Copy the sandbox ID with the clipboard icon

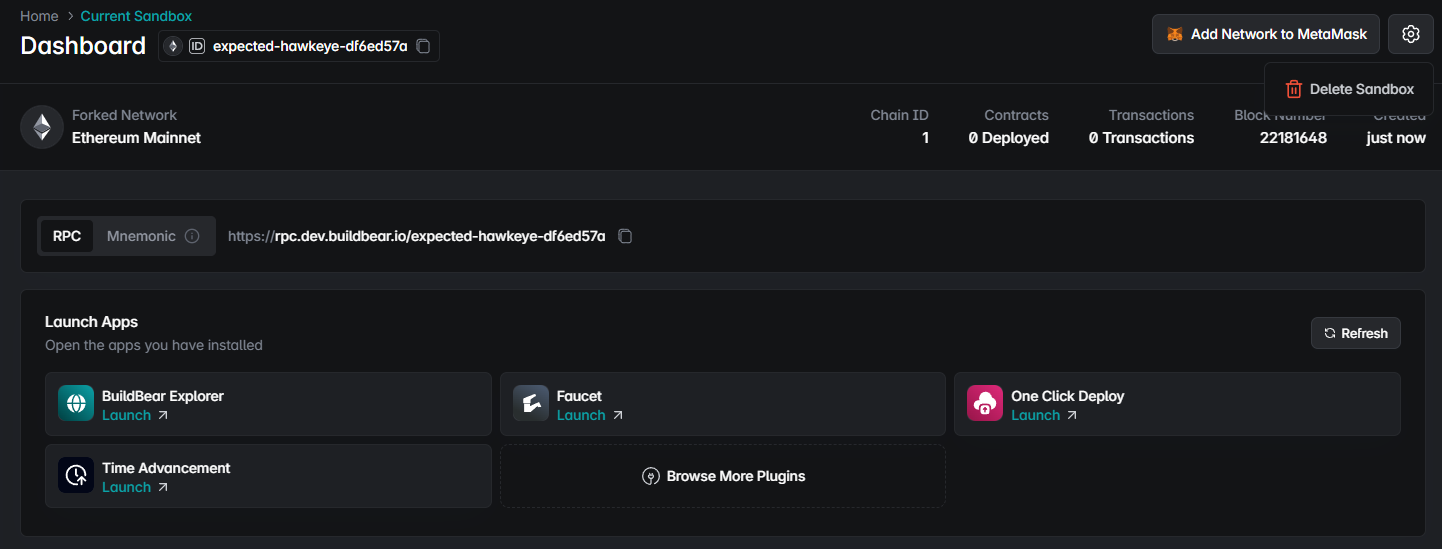point(423,46)
